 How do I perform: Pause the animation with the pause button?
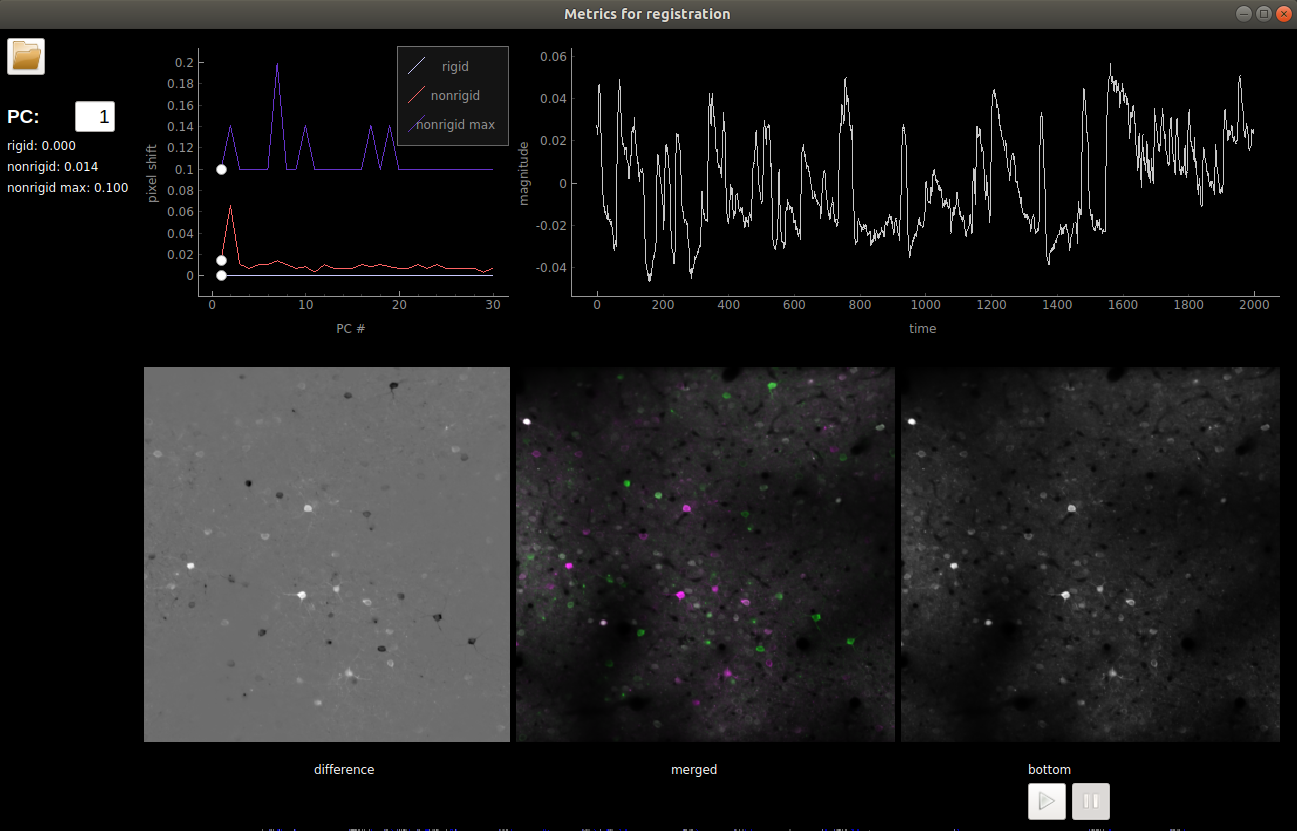tap(1091, 801)
